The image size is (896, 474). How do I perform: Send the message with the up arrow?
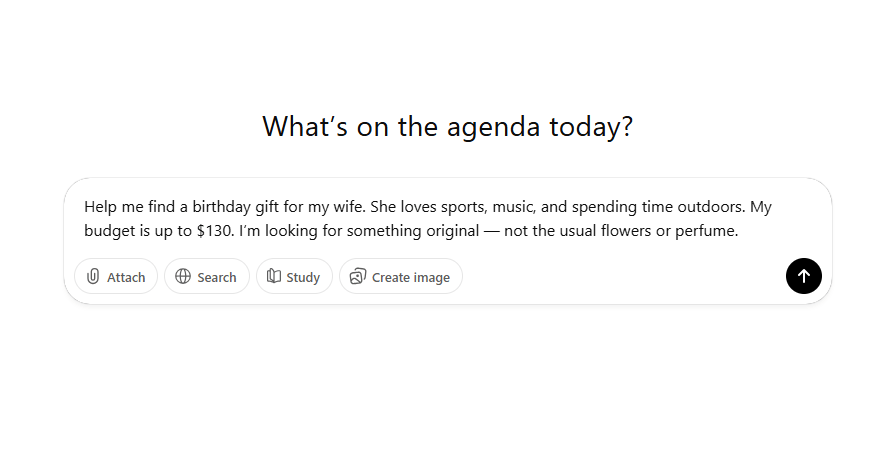[804, 276]
